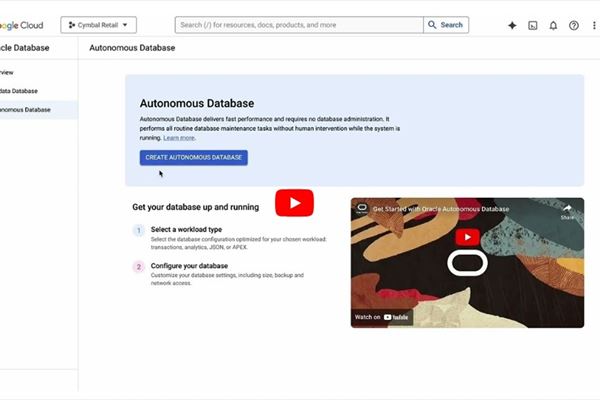The width and height of the screenshot is (600, 400).
Task: Open the three-dot more options menu
Action: (594, 25)
